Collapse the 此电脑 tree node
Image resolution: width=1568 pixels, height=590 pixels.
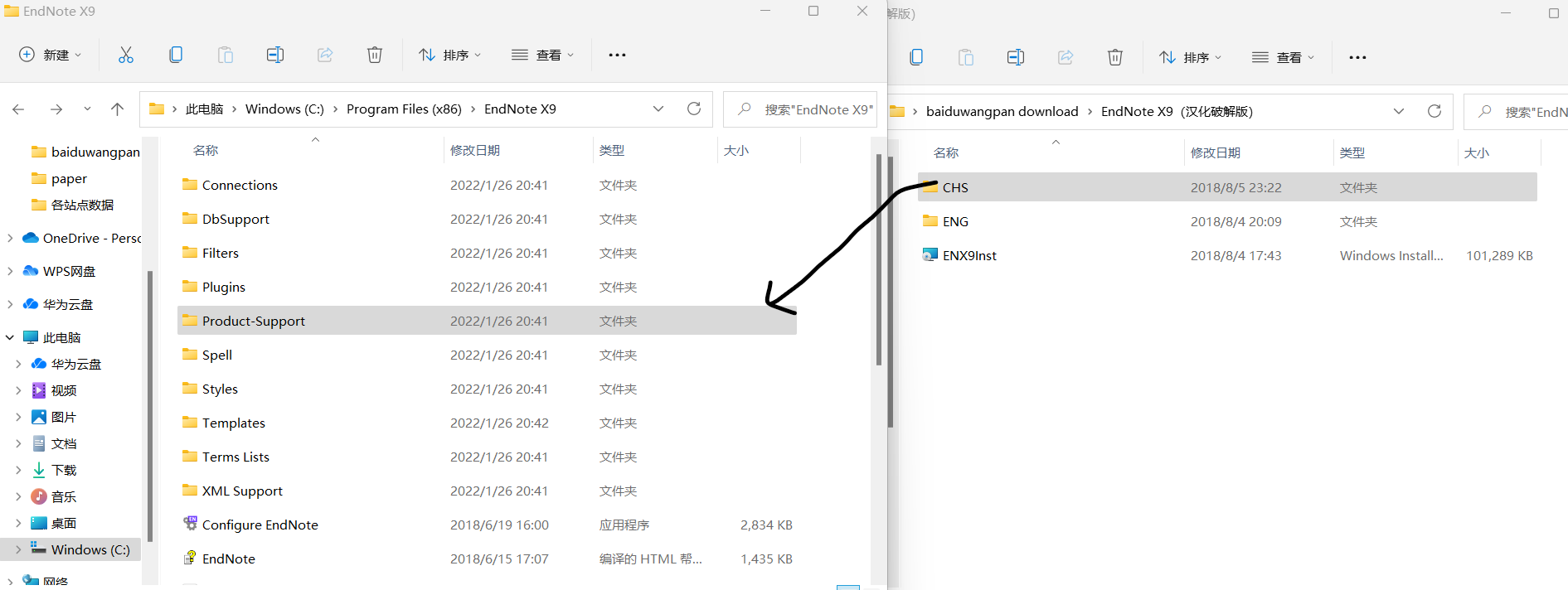[x=10, y=337]
